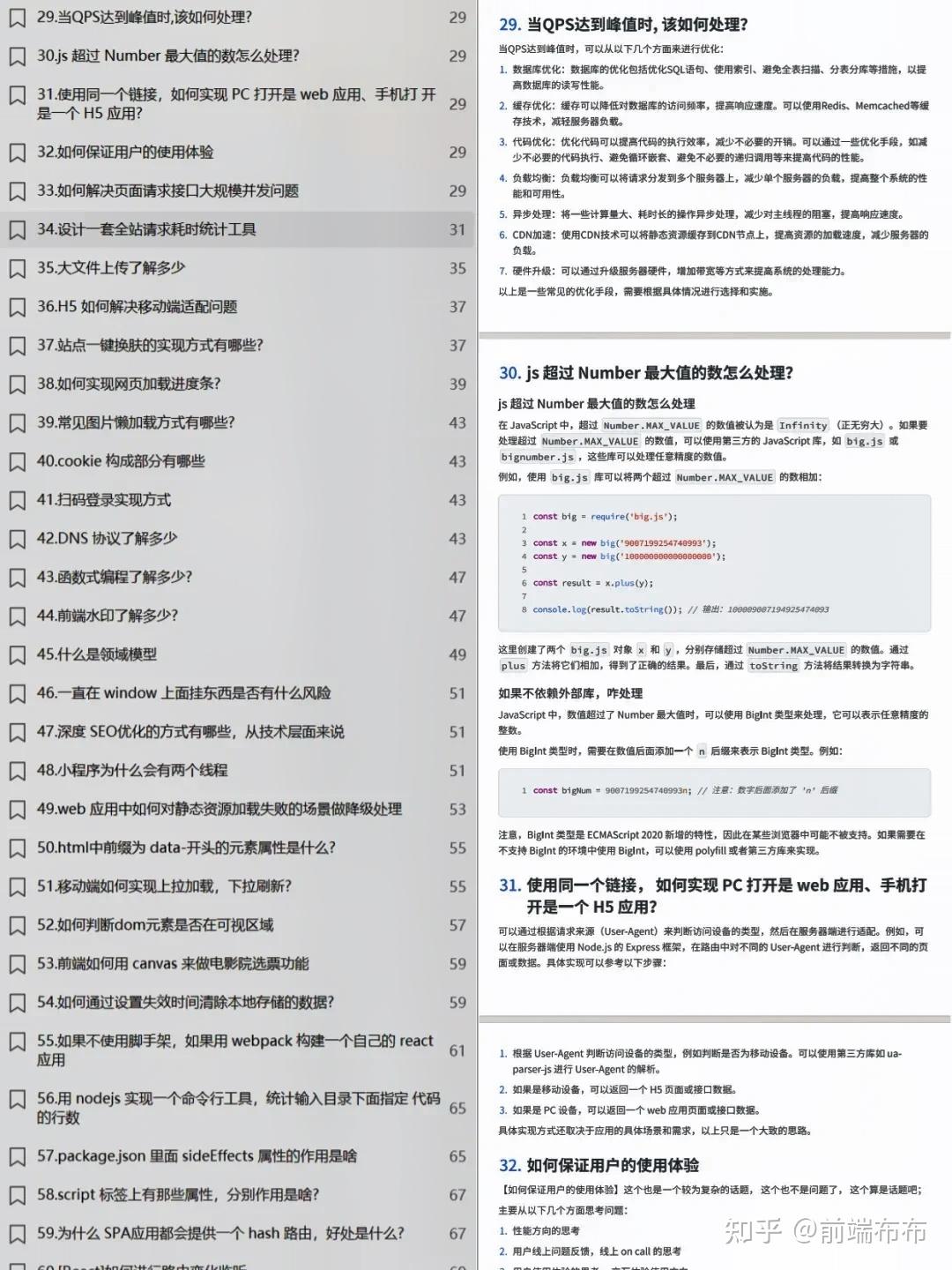Click bookmark icon next to 50.html data- 属性
Image resolution: width=952 pixels, height=1270 pixels.
coord(17,848)
